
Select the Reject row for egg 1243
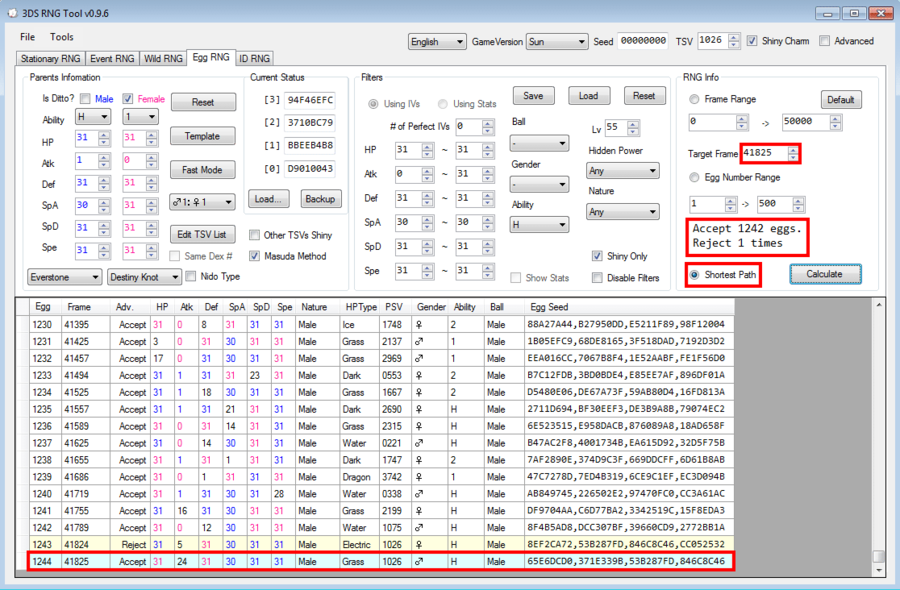tap(381, 544)
